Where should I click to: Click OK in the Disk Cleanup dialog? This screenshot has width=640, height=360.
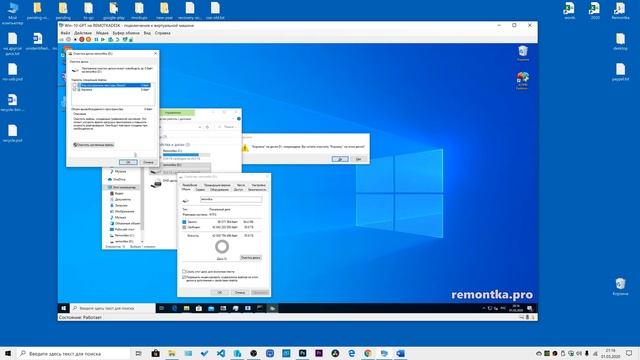[128, 162]
